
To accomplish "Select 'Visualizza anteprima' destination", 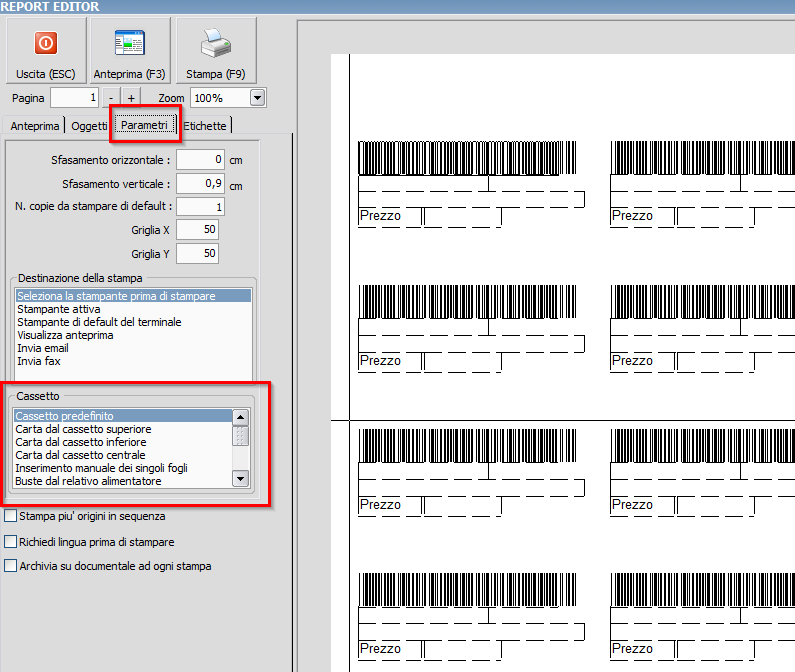I will pyautogui.click(x=133, y=335).
